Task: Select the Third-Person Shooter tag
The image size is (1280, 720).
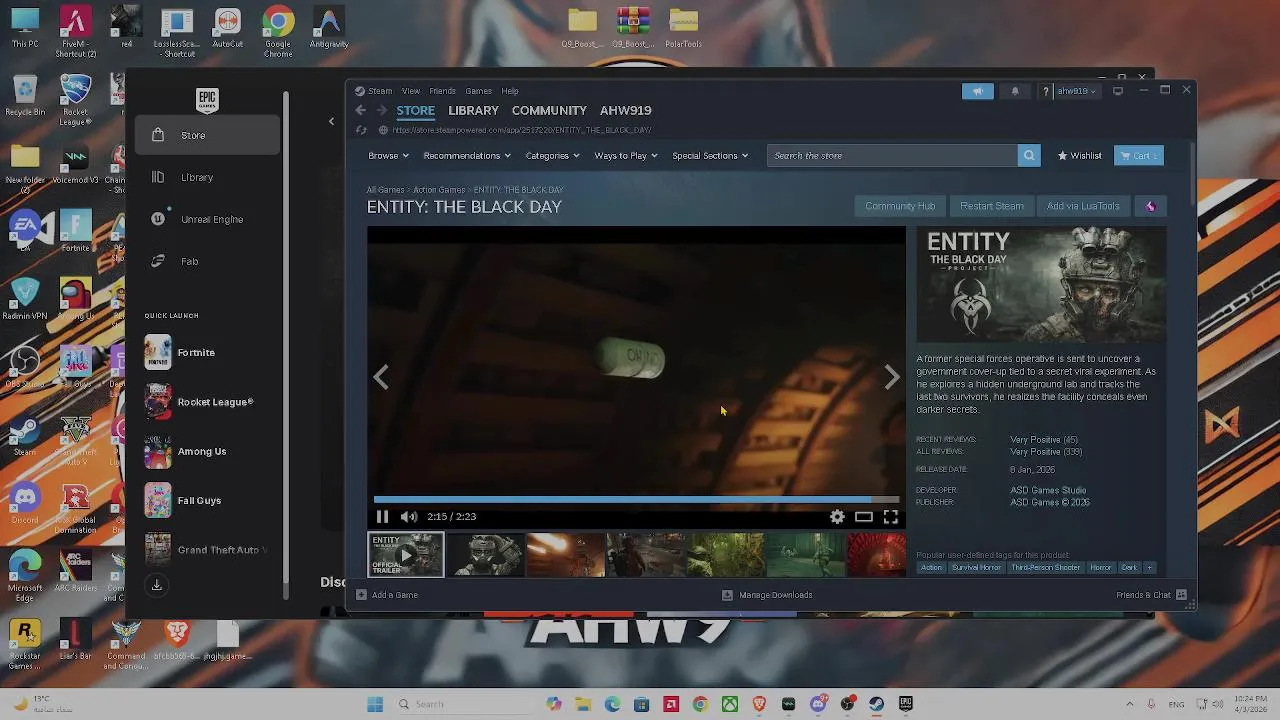Action: tap(1046, 568)
